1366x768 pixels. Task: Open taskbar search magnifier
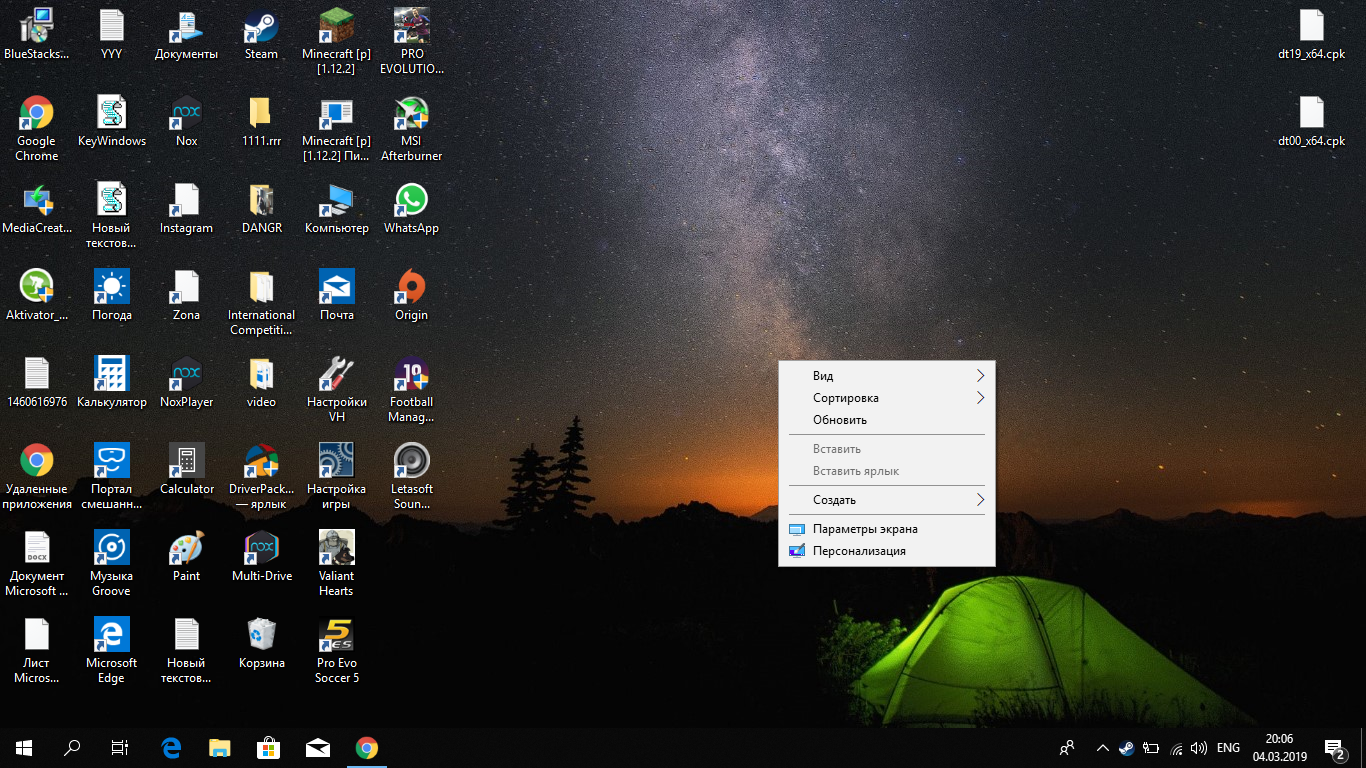coord(72,747)
